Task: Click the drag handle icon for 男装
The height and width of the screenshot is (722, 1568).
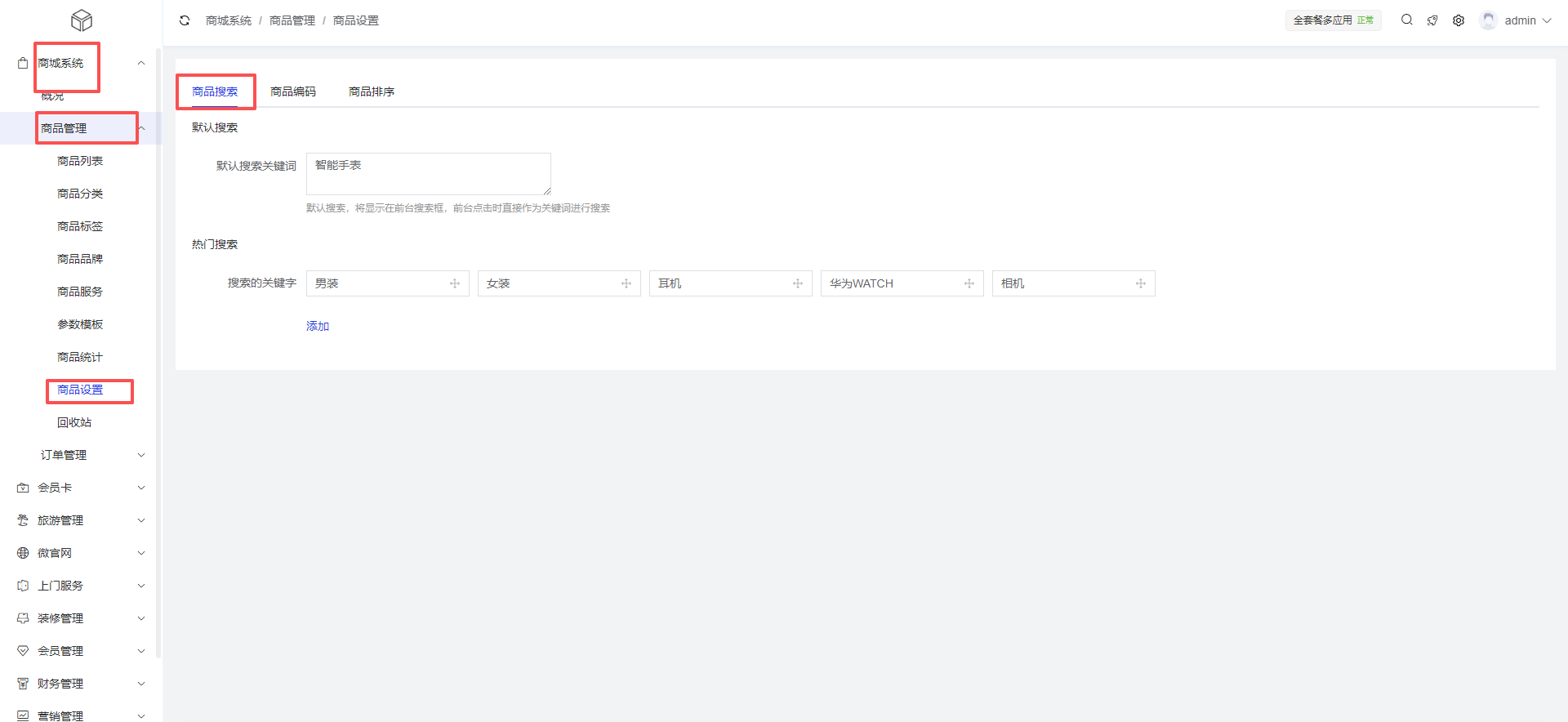Action: coord(455,283)
